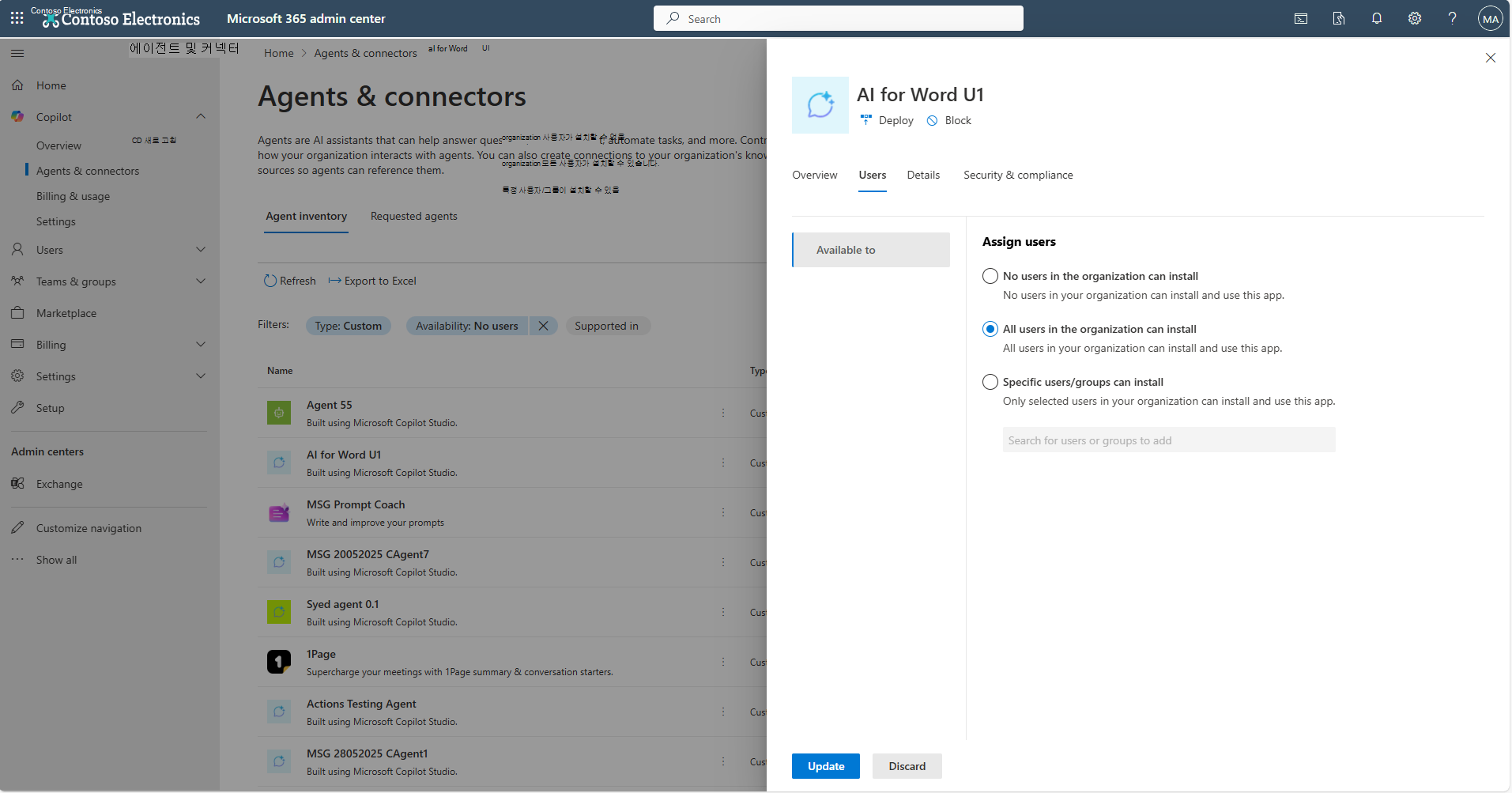Click the Block icon for the agent
Viewport: 1512px width, 793px height.
click(x=933, y=120)
